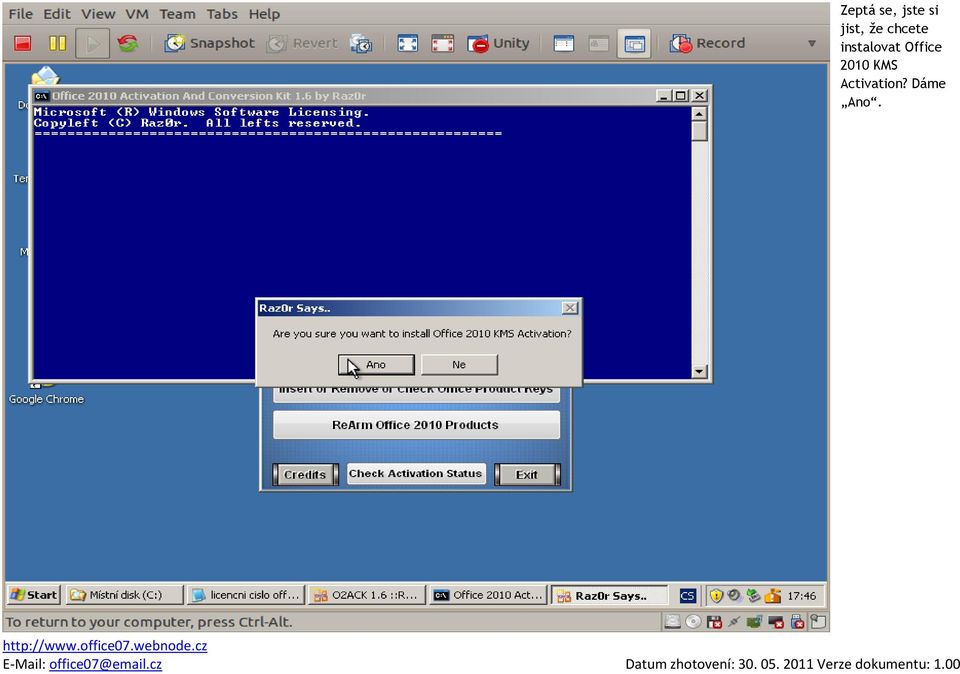Decline with the Ne button
The image size is (960, 674).
click(x=459, y=365)
